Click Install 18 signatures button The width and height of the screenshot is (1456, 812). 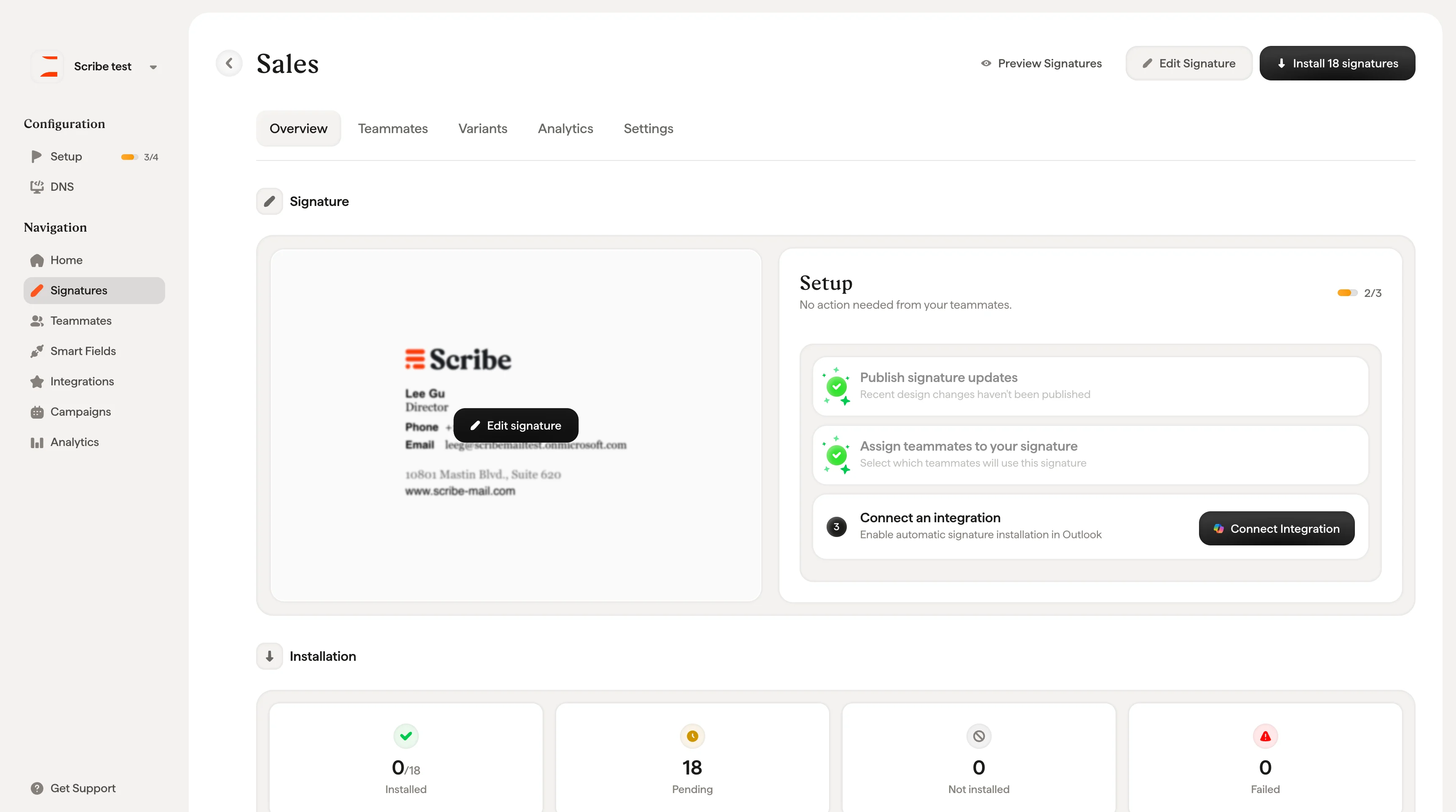click(x=1337, y=63)
